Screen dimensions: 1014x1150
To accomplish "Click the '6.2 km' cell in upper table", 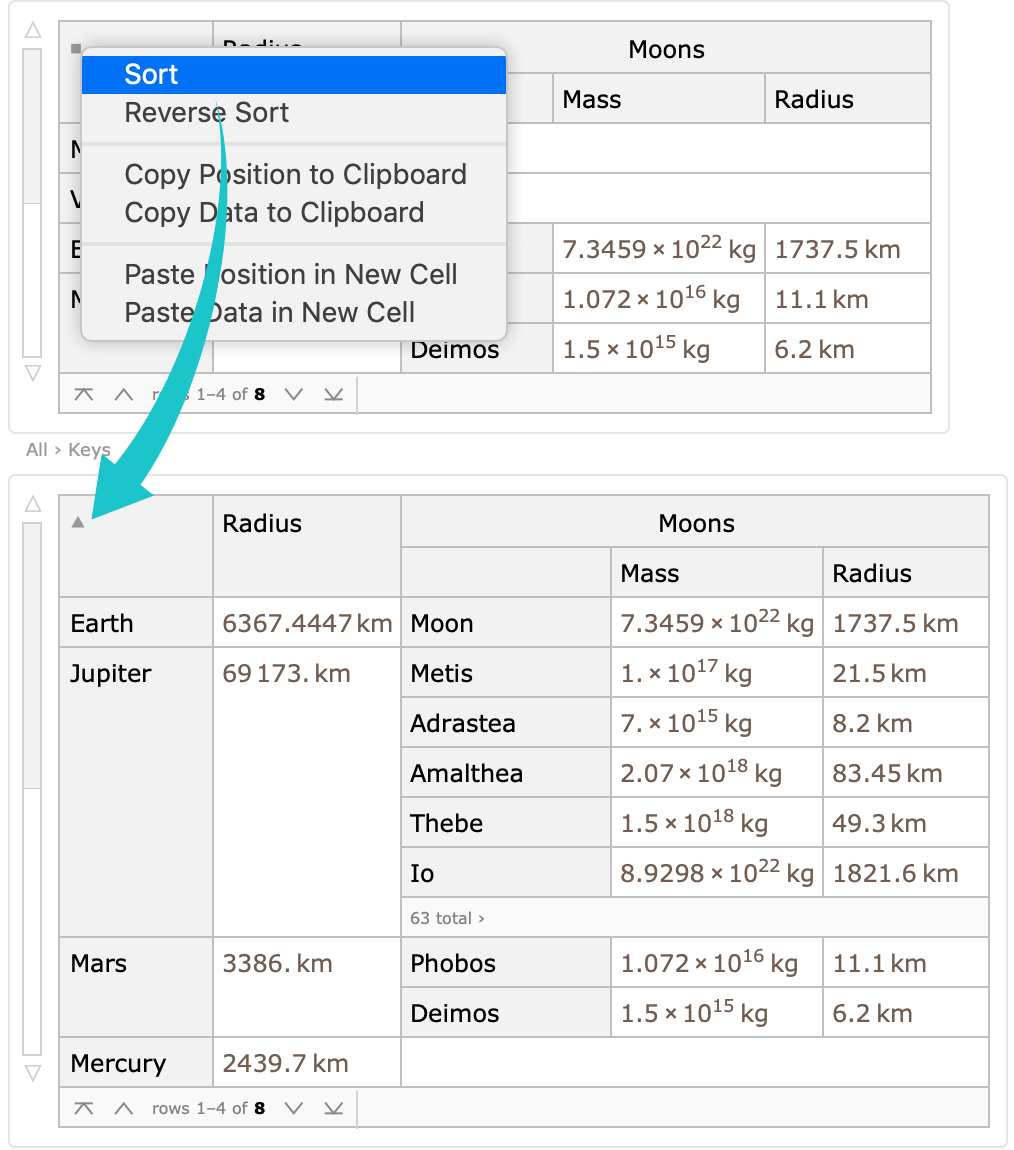I will click(x=848, y=349).
